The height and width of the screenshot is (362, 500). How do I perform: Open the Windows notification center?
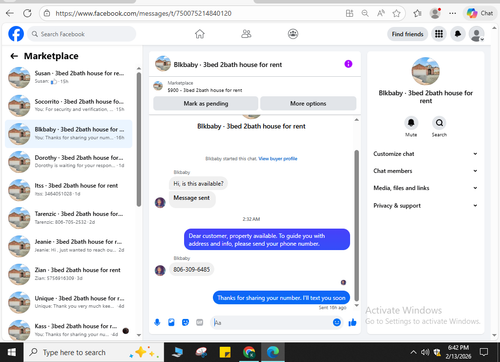click(484, 352)
